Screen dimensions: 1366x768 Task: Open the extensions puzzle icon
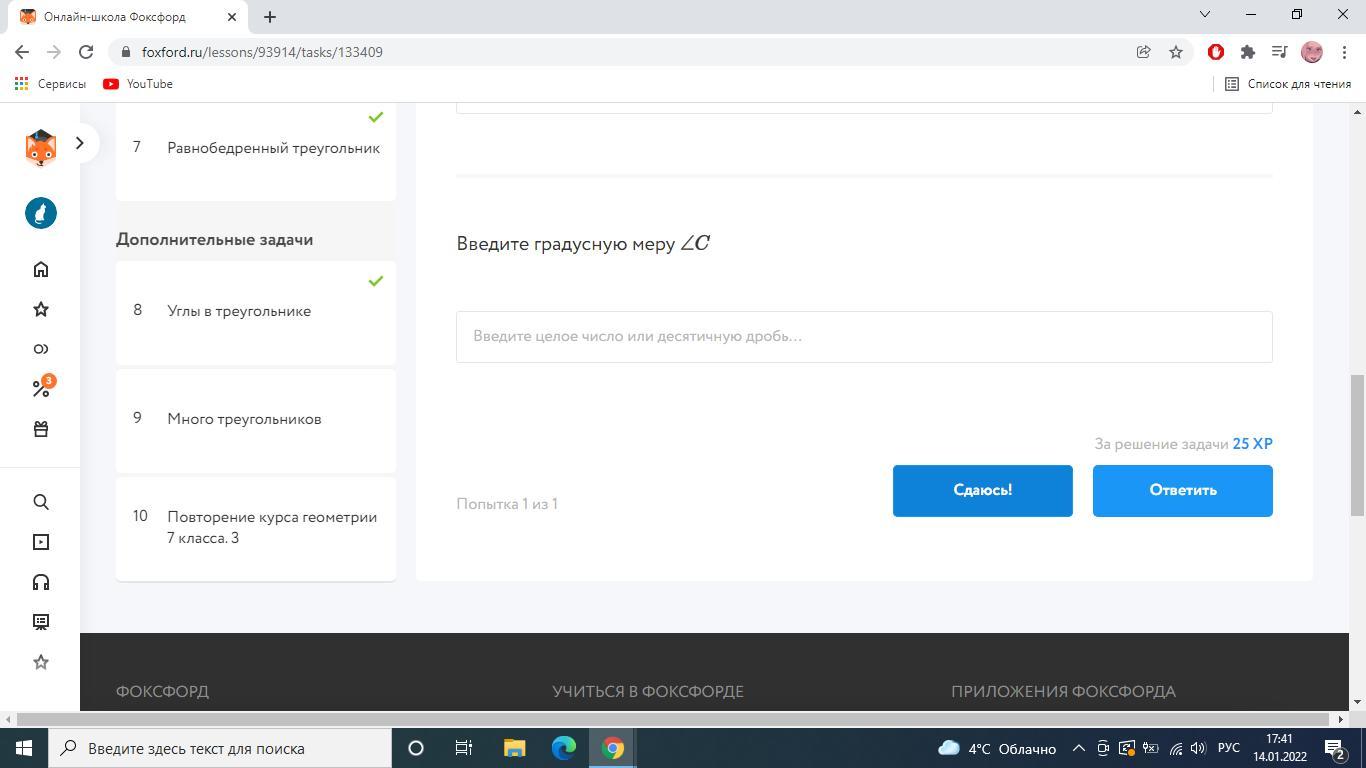tap(1248, 52)
